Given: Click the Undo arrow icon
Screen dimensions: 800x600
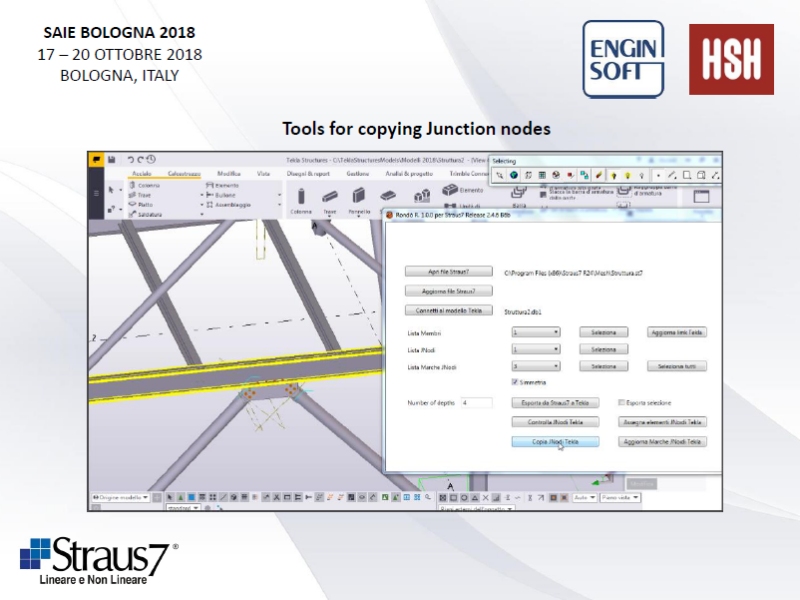Looking at the screenshot, I should point(130,158).
